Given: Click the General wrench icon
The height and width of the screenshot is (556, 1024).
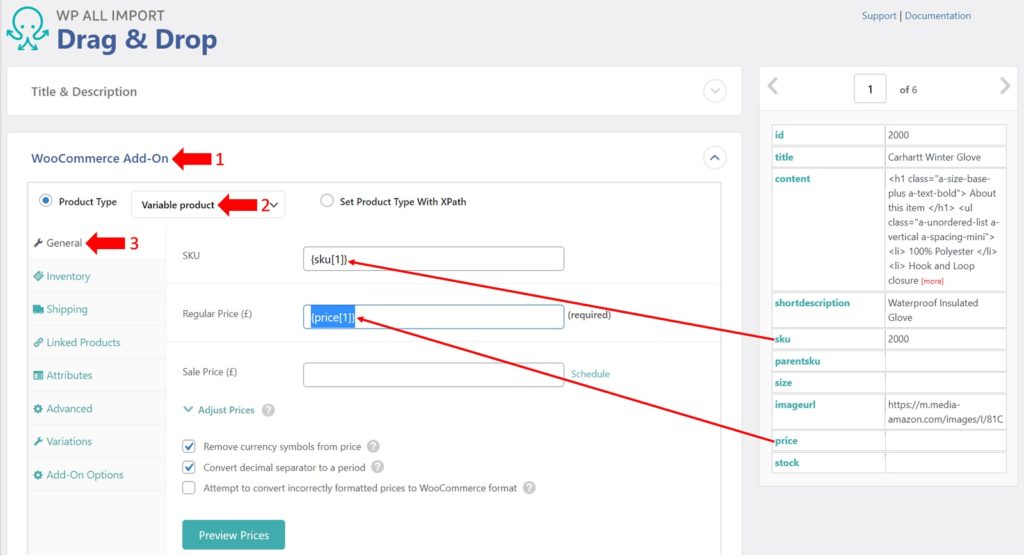Looking at the screenshot, I should pos(38,243).
